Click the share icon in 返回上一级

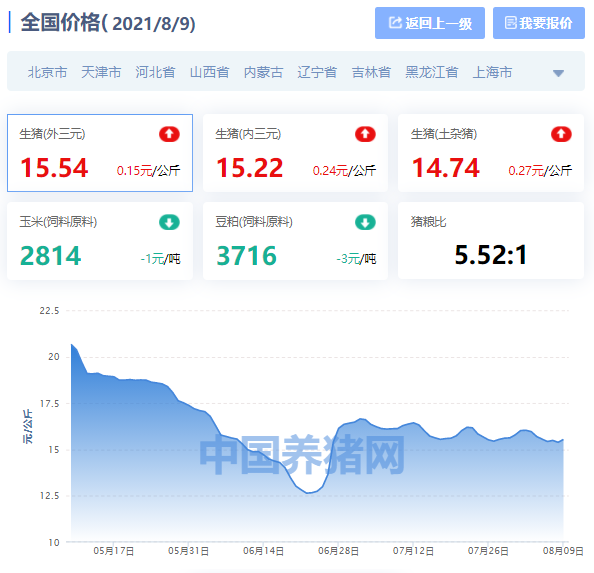pos(395,23)
